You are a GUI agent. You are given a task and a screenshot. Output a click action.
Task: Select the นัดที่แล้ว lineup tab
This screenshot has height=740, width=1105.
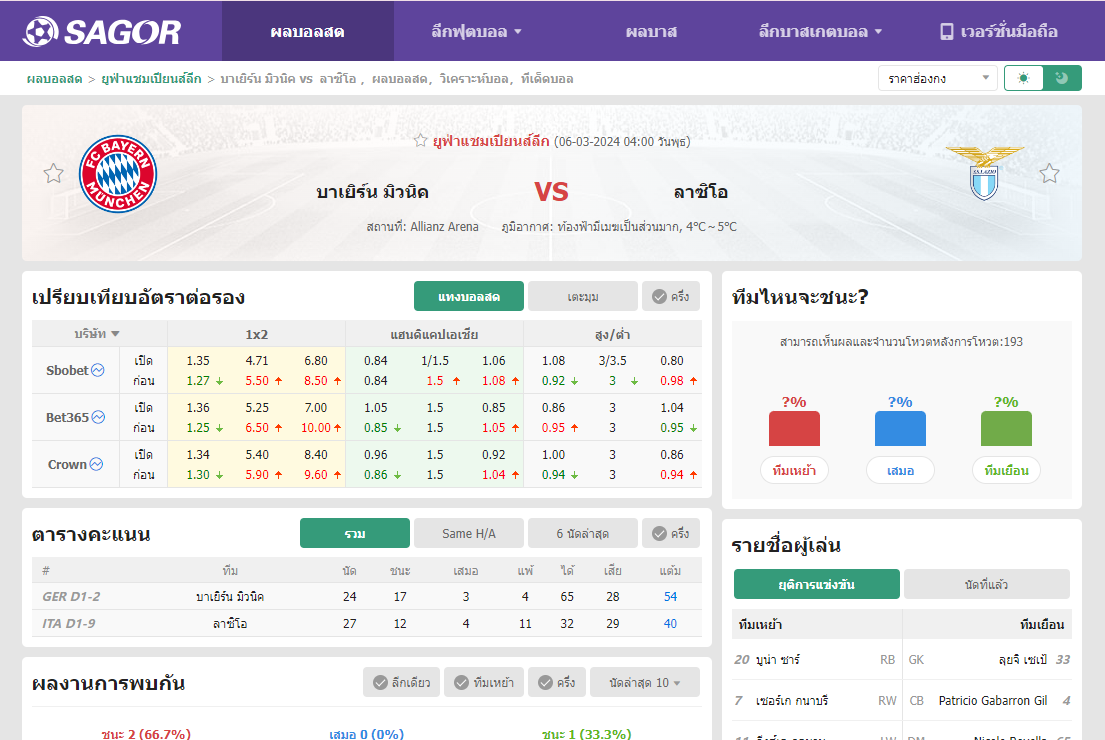click(987, 584)
